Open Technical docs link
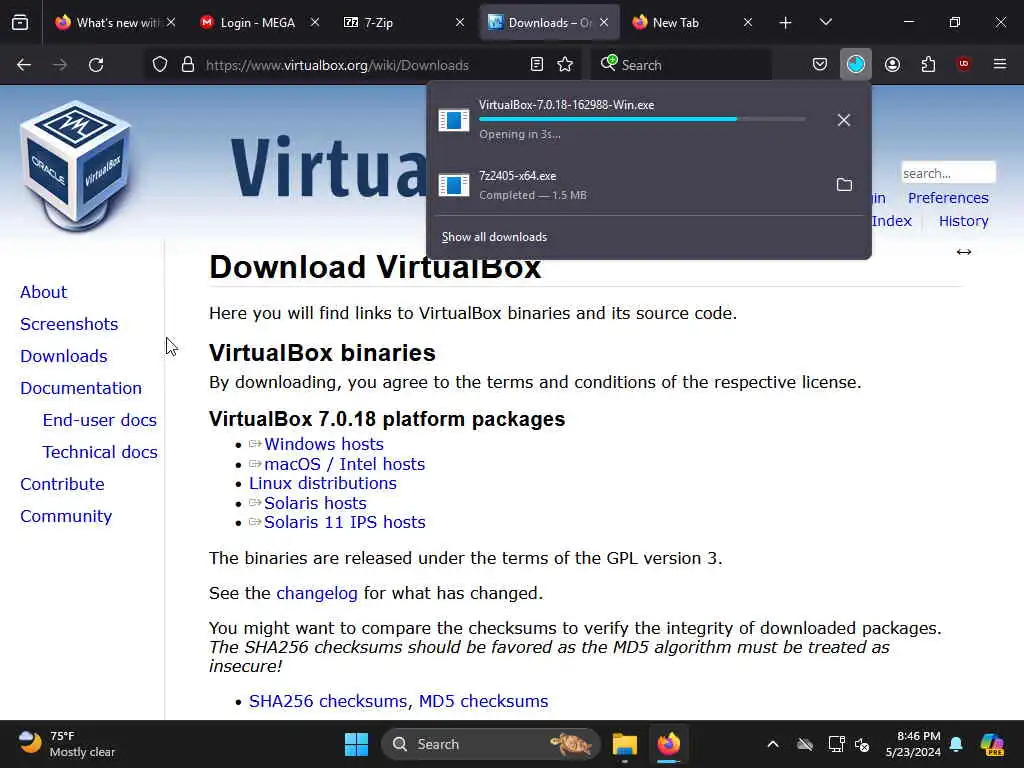1024x768 pixels. click(x=100, y=452)
